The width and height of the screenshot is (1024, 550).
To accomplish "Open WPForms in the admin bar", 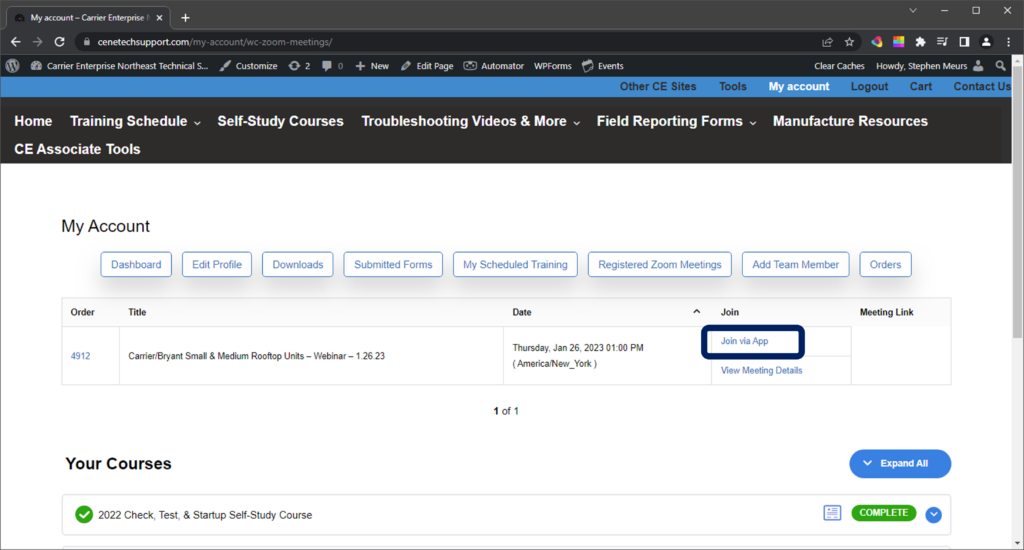I will coord(552,66).
